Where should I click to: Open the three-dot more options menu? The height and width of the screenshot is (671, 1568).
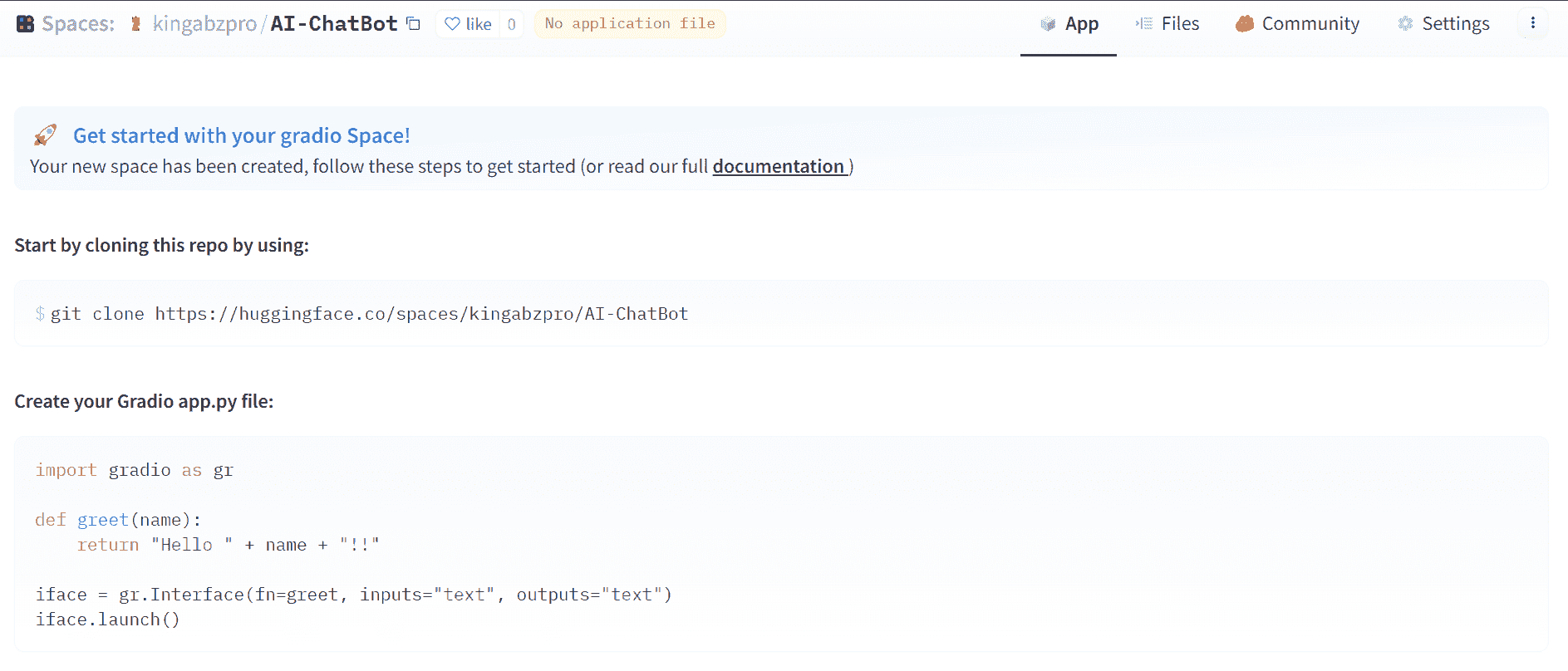pyautogui.click(x=1532, y=23)
